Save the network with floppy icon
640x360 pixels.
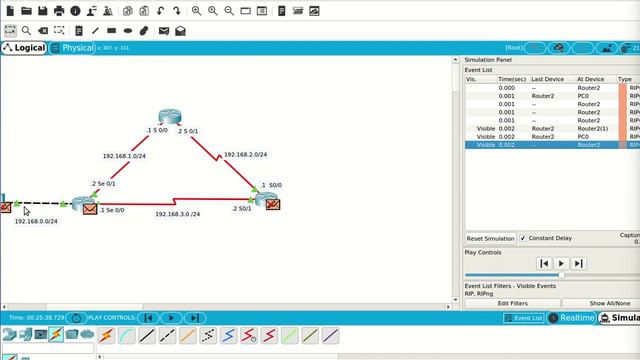(x=42, y=11)
